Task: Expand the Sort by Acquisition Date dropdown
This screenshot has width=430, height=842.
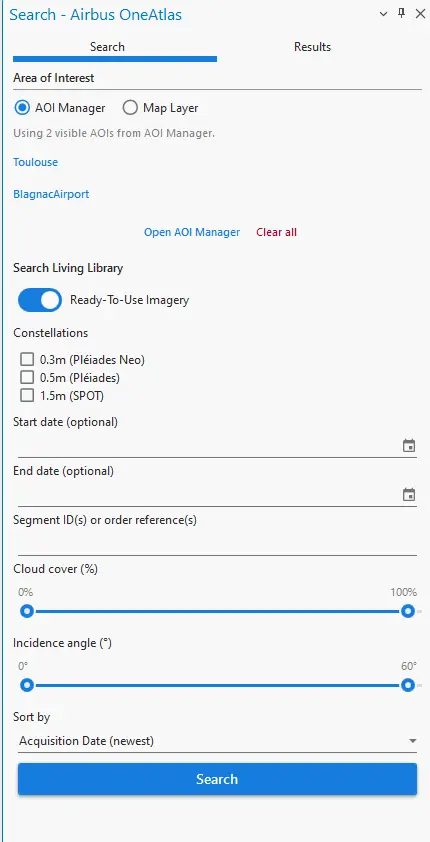Action: [217, 741]
